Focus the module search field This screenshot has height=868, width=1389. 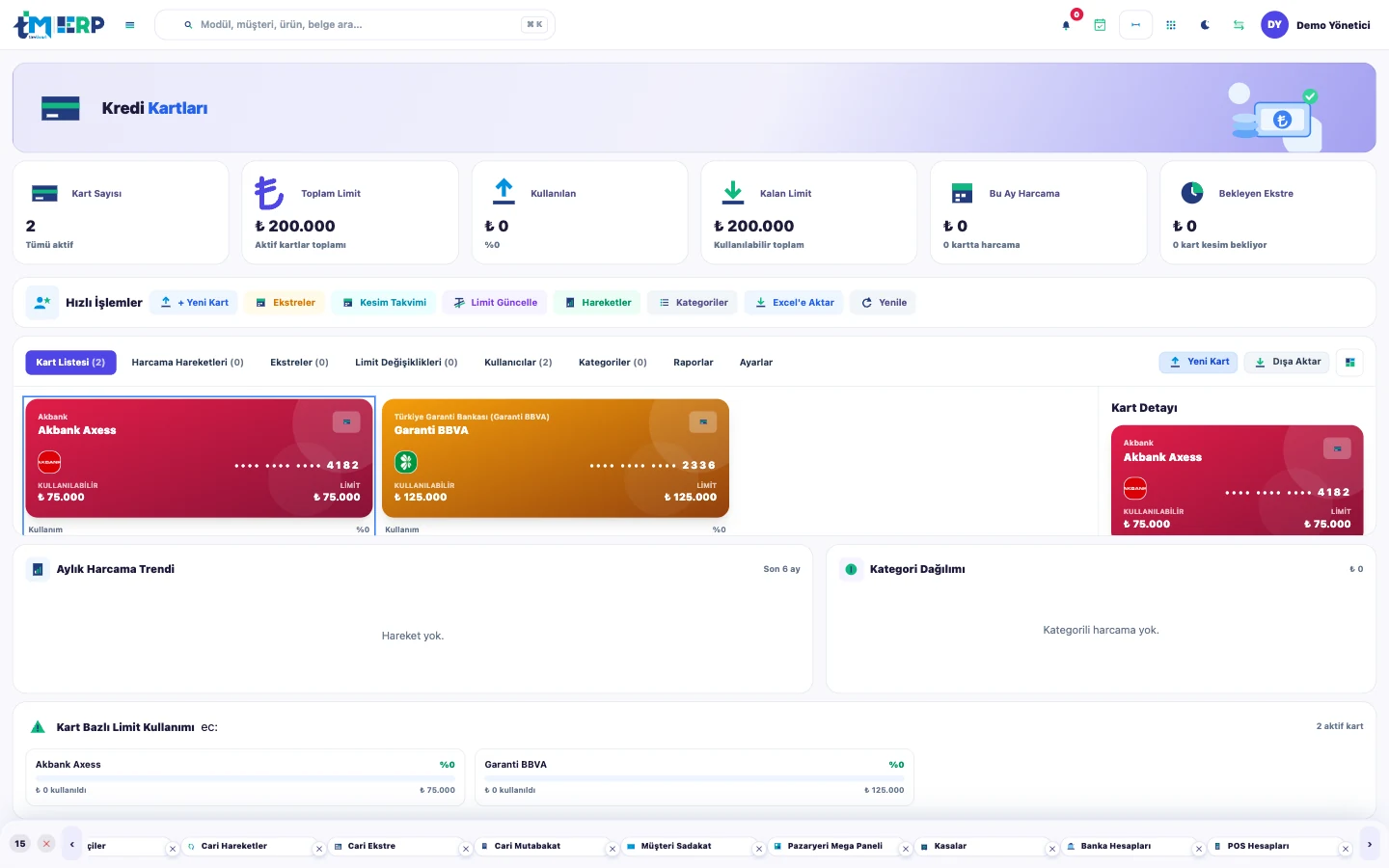(x=355, y=25)
